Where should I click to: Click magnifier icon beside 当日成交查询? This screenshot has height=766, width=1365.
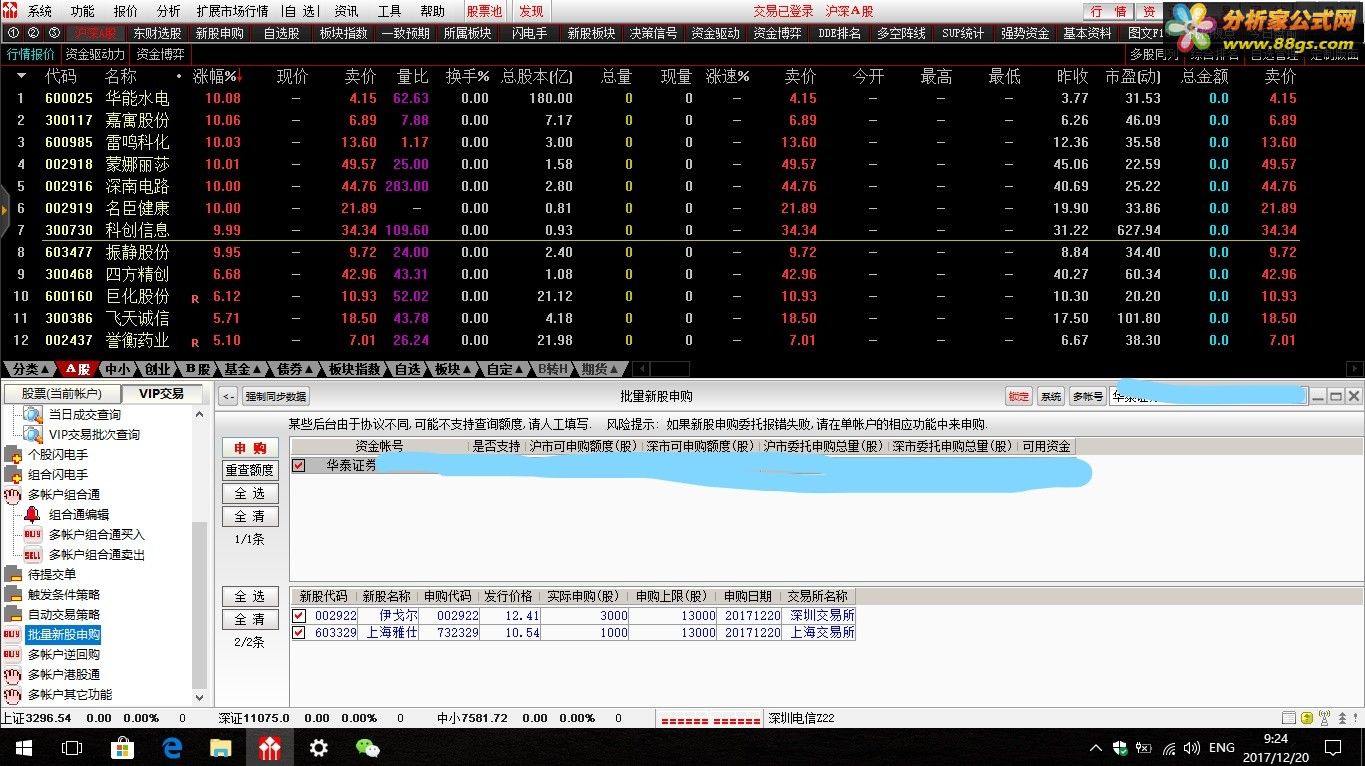pos(33,414)
